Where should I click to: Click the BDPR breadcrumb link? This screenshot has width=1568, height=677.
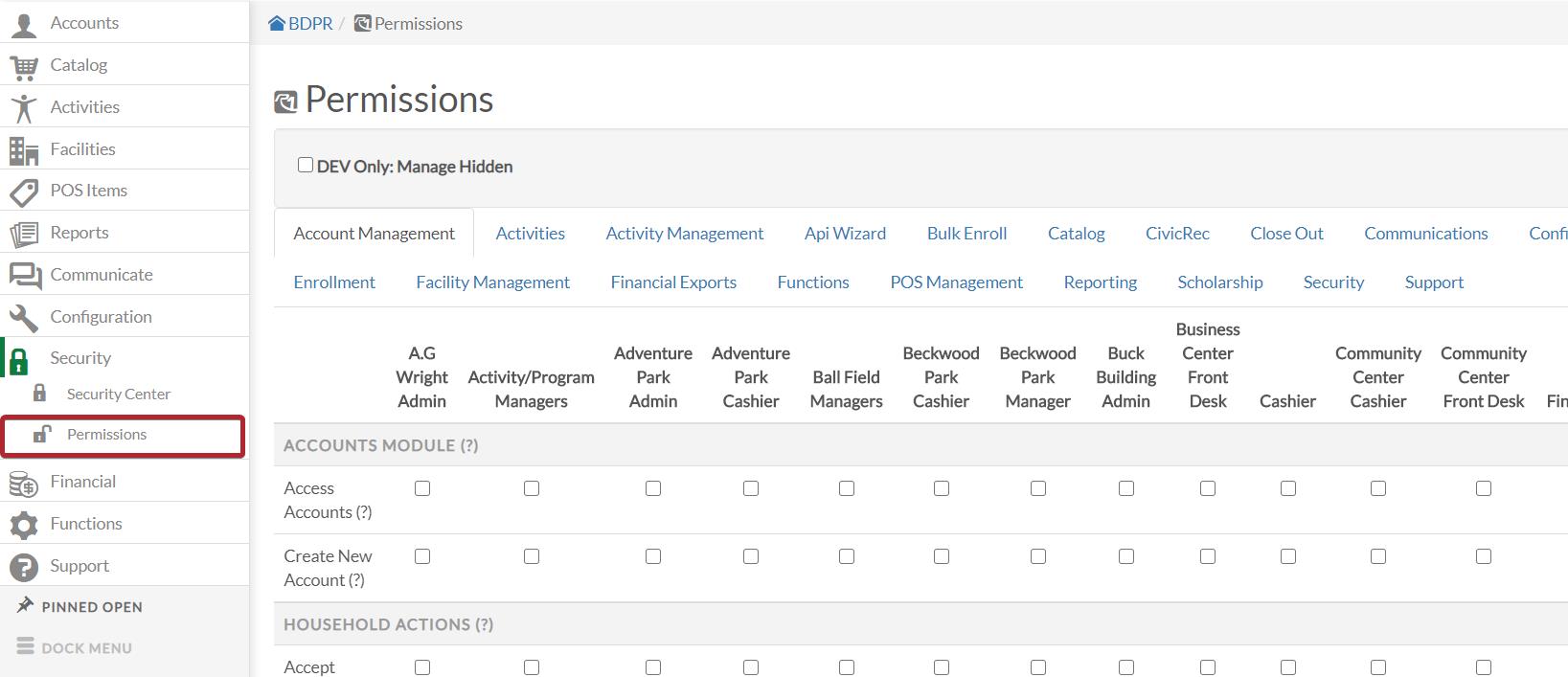(x=310, y=23)
